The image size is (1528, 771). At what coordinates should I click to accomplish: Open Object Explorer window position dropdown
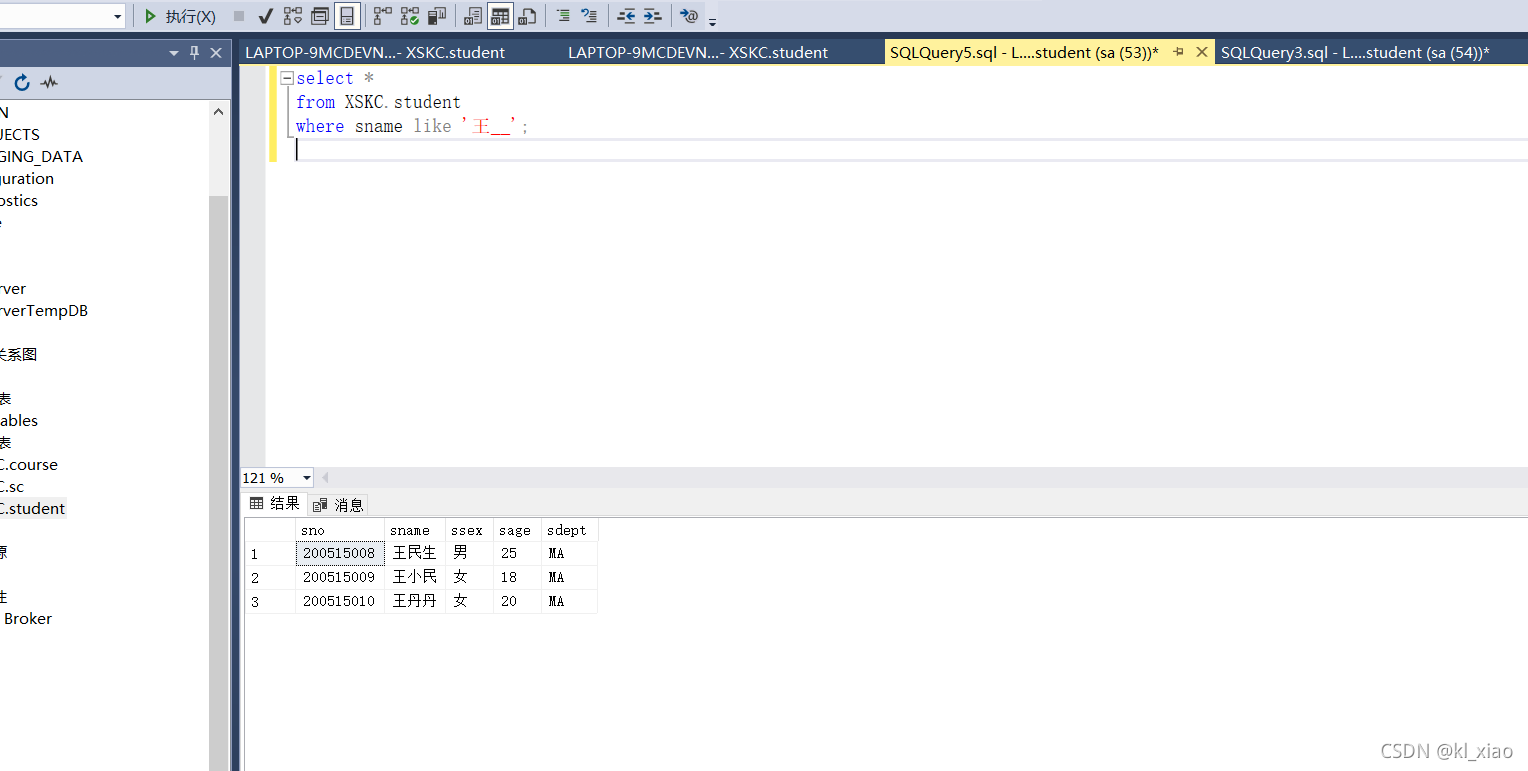tap(174, 53)
